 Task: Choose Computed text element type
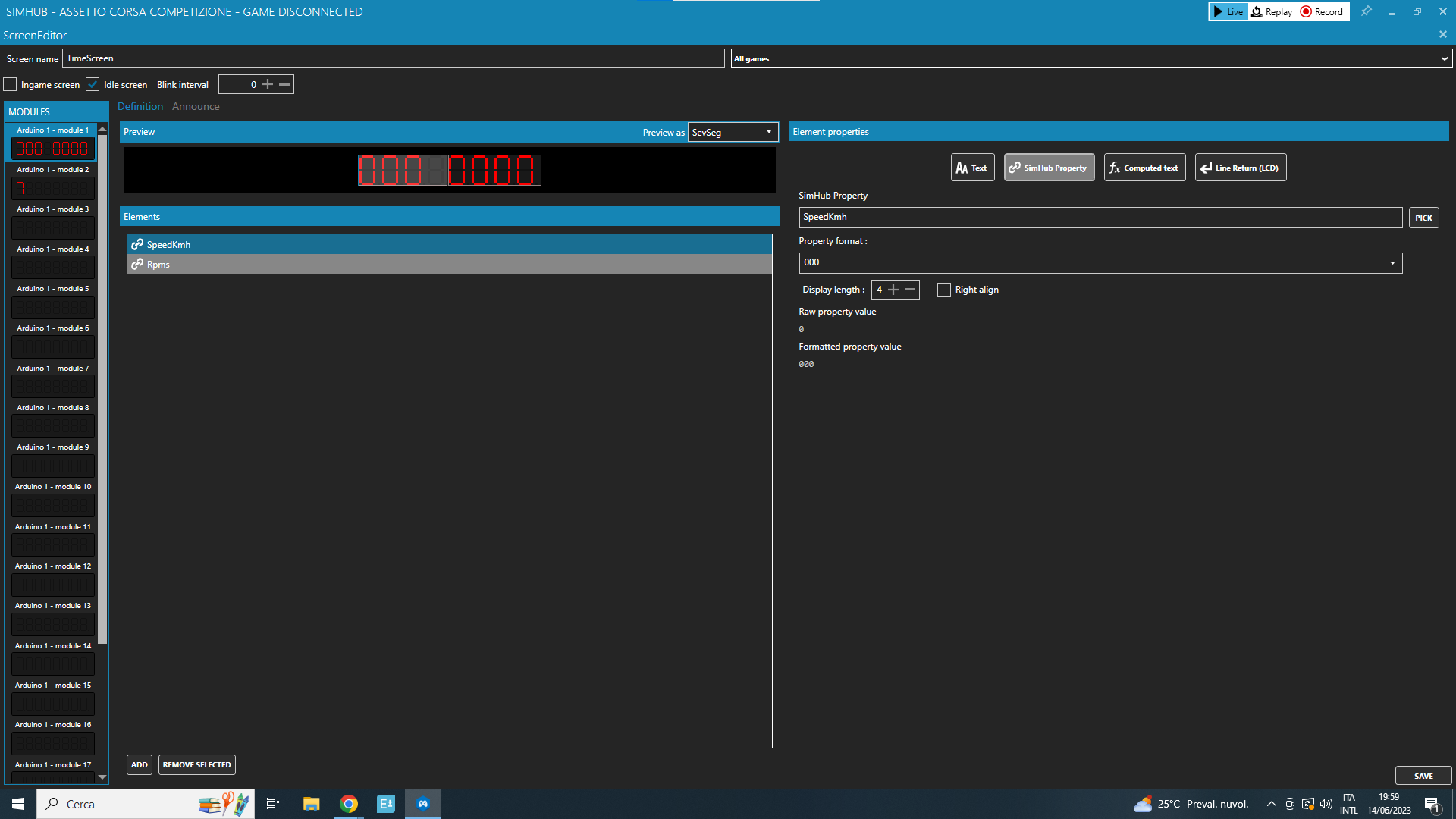point(1144,168)
